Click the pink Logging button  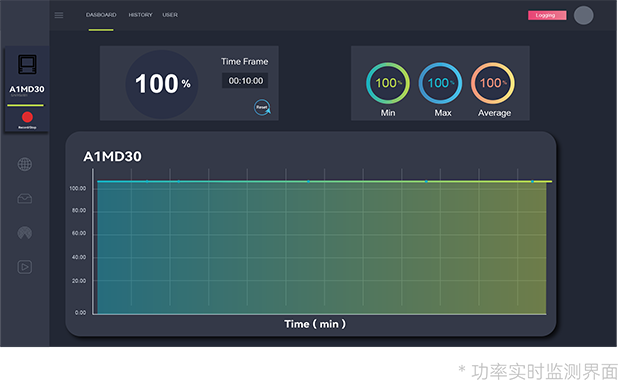547,15
